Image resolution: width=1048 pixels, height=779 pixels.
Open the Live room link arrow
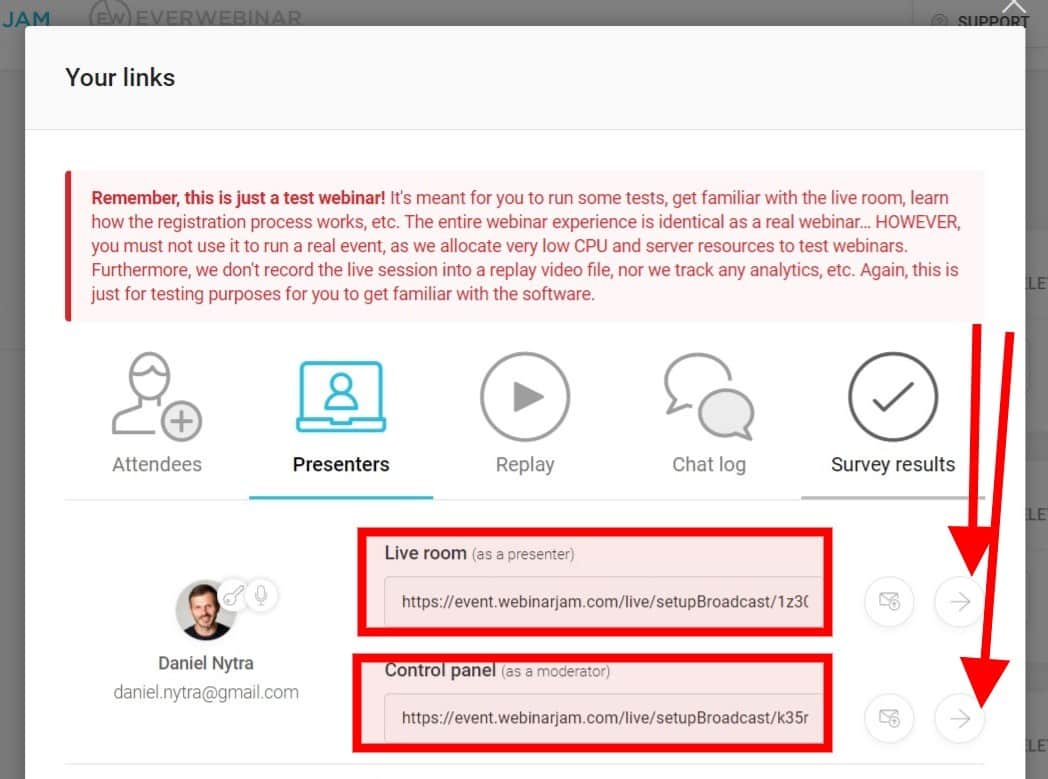coord(960,601)
